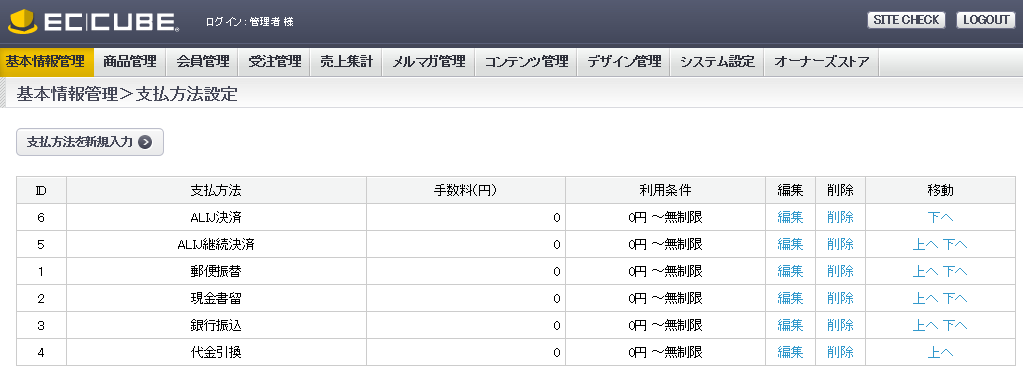The width and height of the screenshot is (1023, 380).
Task: Move 現金書留 down with 下へ
Action: (x=955, y=298)
